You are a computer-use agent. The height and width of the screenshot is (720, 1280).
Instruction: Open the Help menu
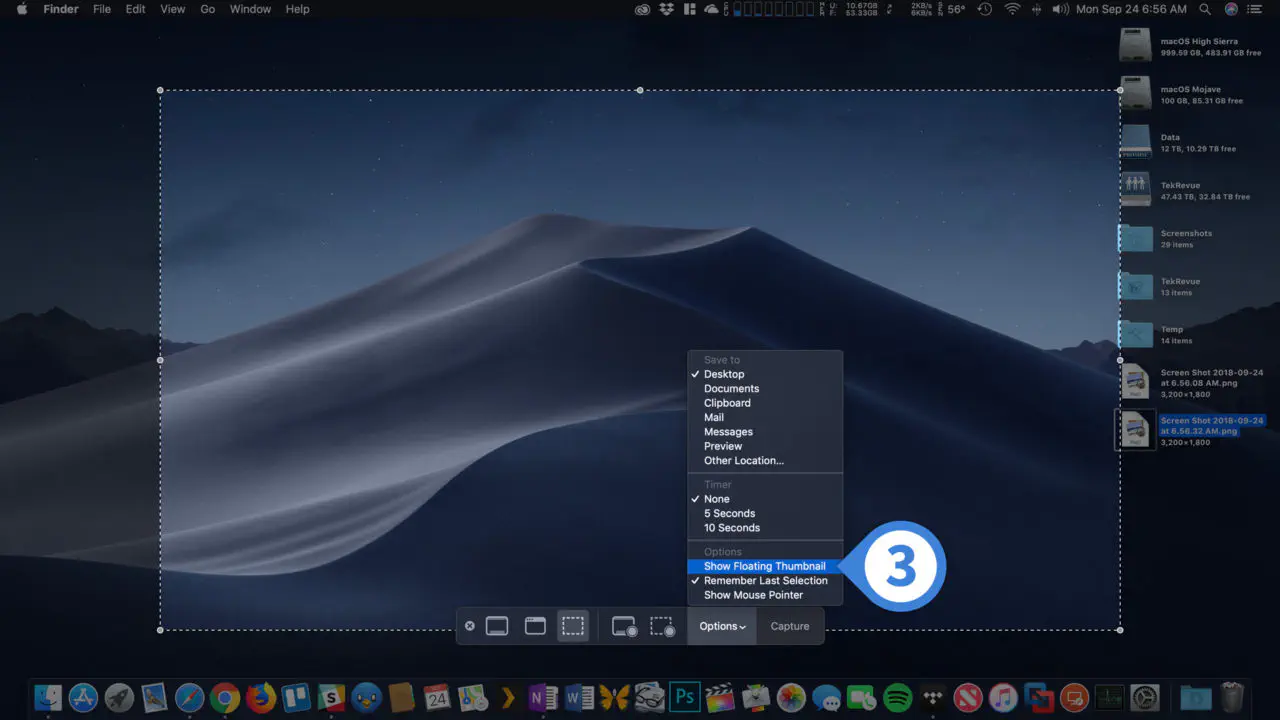tap(297, 9)
